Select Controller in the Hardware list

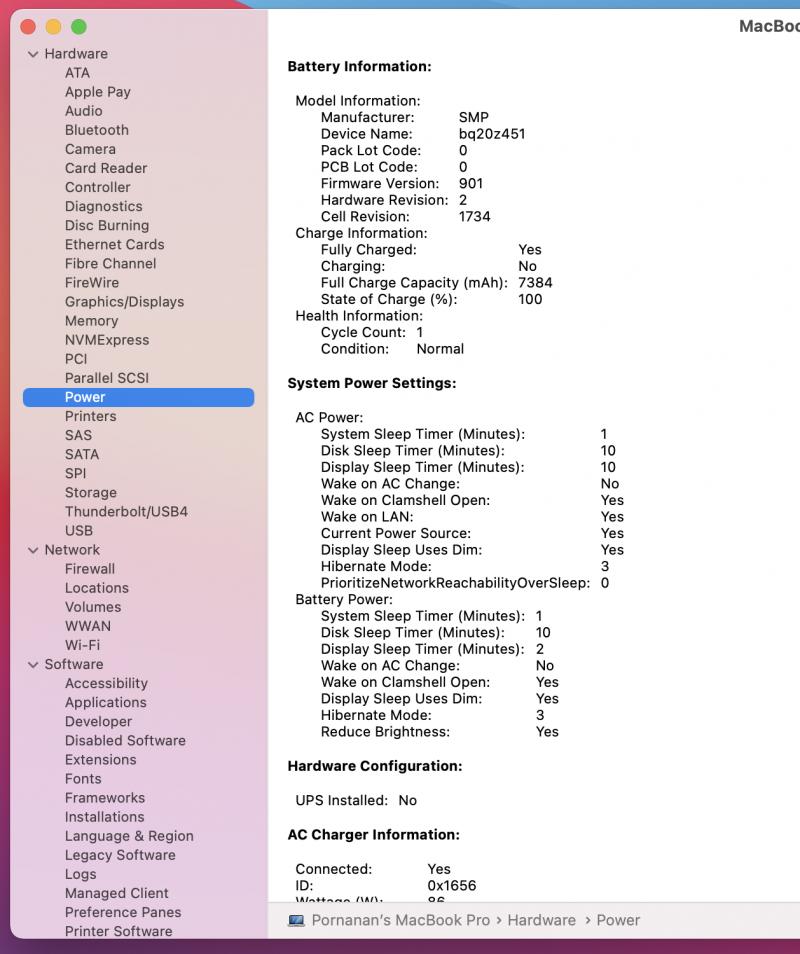pos(97,187)
